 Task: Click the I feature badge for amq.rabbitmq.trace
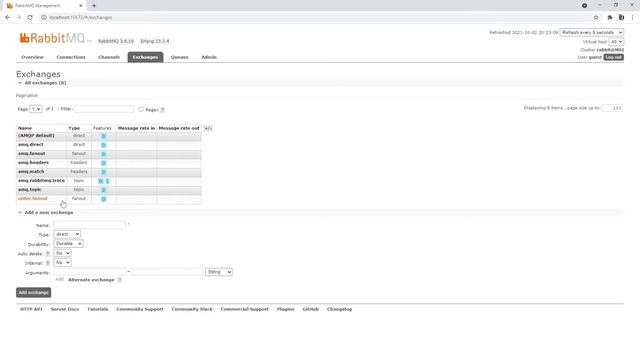(x=108, y=181)
